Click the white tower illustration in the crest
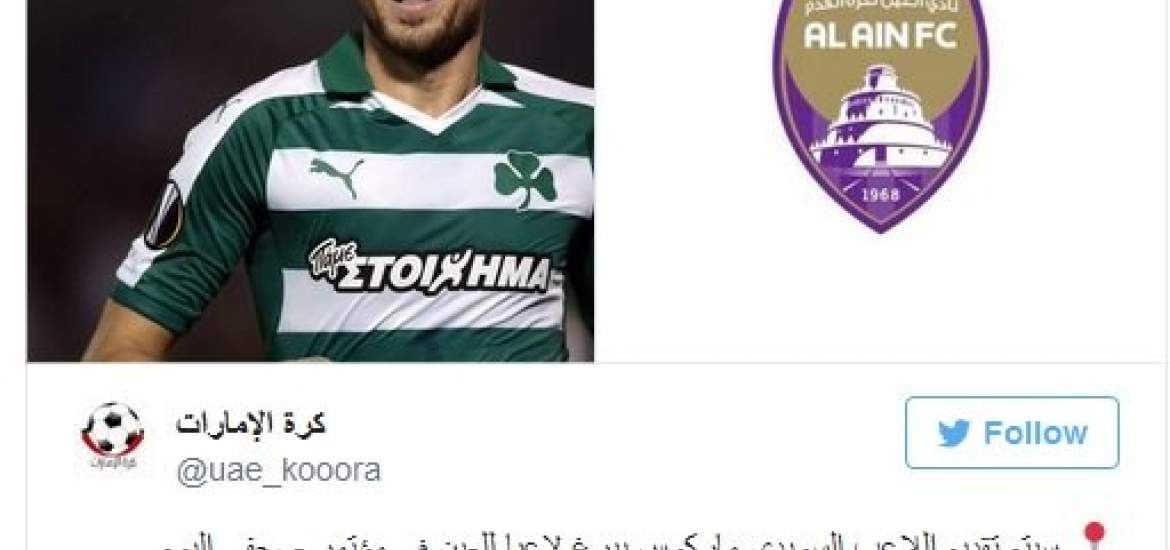This screenshot has height=550, width=1170. [x=880, y=123]
